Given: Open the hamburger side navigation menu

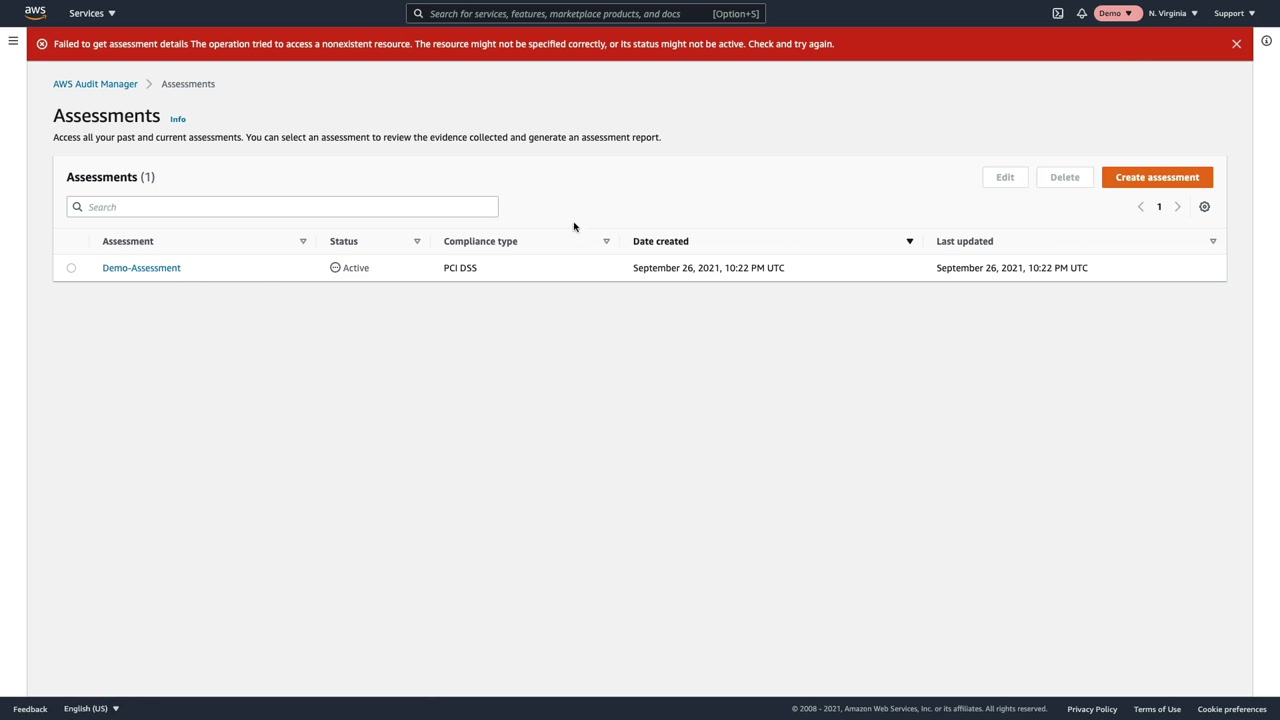Looking at the screenshot, I should click(13, 41).
